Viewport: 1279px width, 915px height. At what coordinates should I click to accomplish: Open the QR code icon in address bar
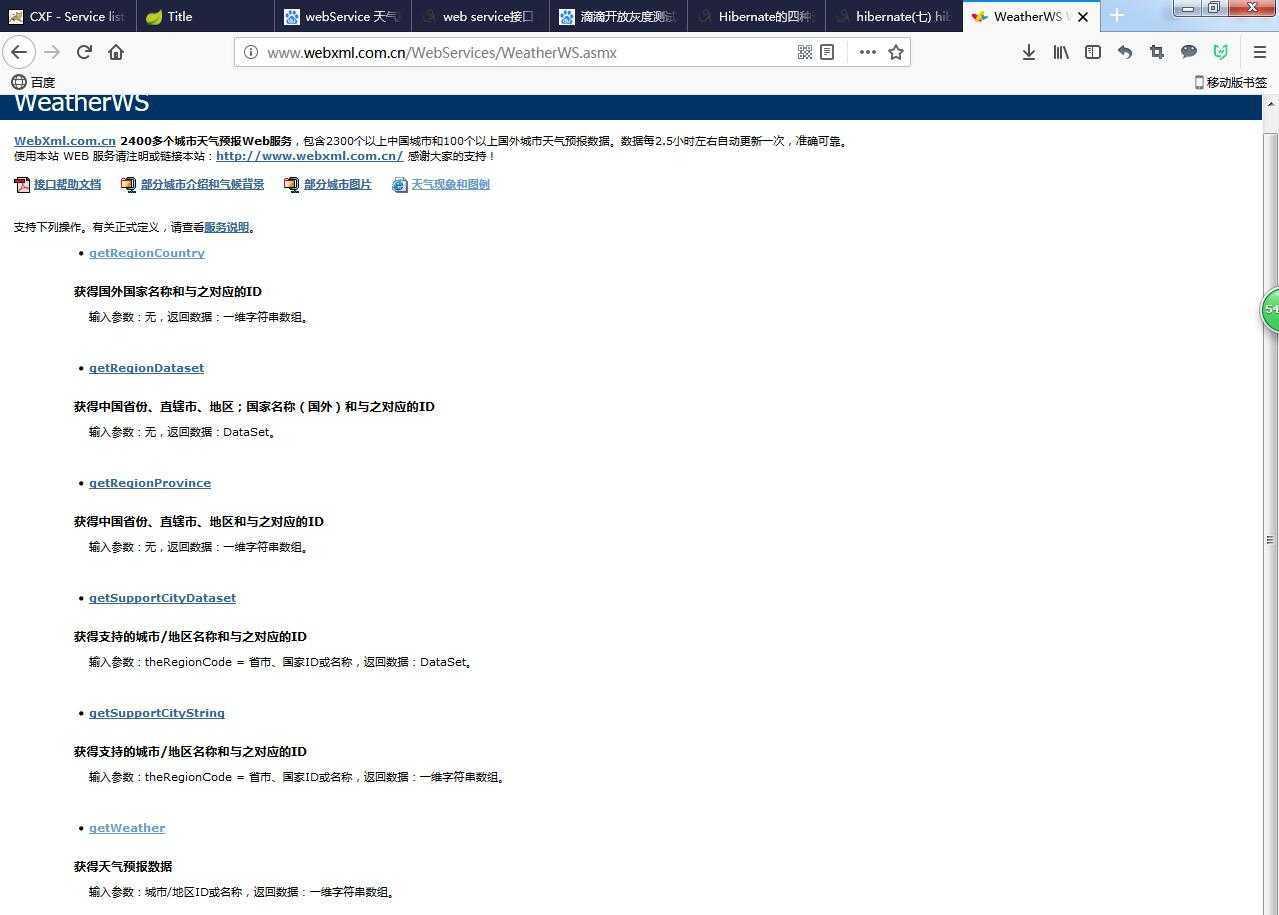804,52
